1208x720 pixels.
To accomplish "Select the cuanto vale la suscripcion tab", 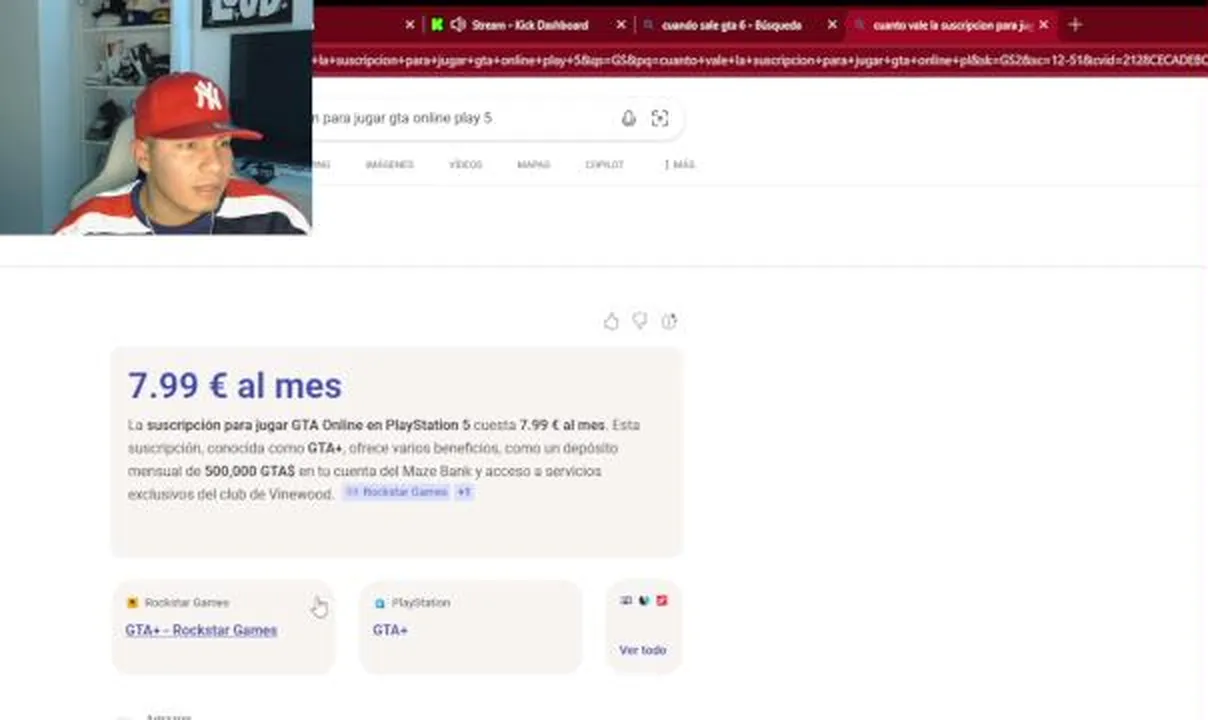I will [x=950, y=25].
